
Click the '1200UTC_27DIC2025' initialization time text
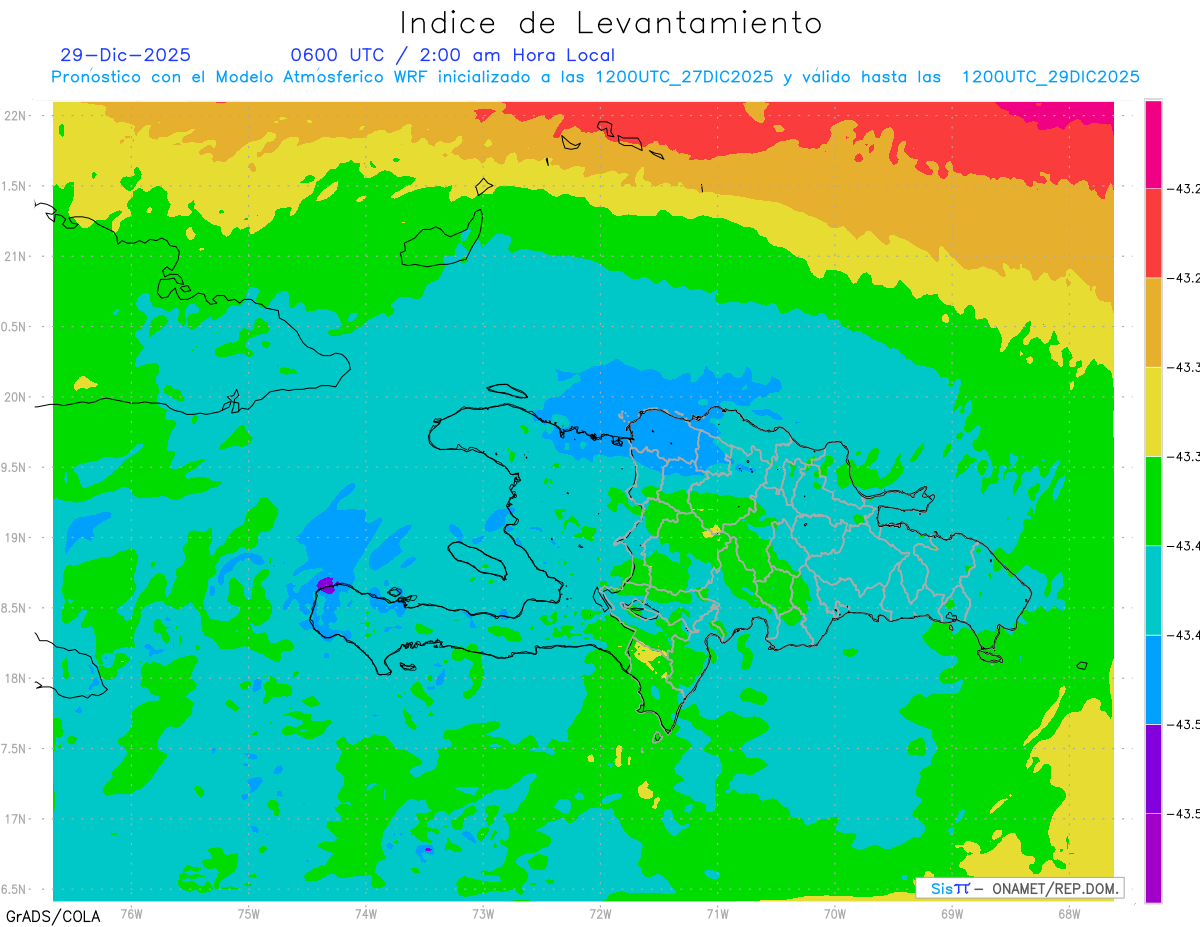(x=684, y=77)
